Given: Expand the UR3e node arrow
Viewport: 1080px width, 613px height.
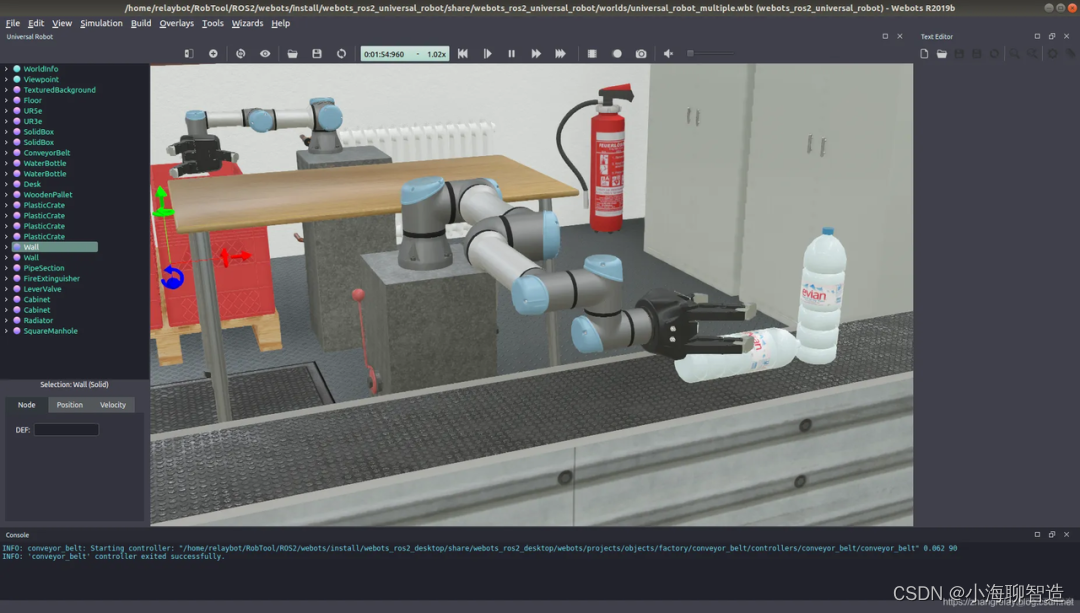Looking at the screenshot, I should [6, 121].
